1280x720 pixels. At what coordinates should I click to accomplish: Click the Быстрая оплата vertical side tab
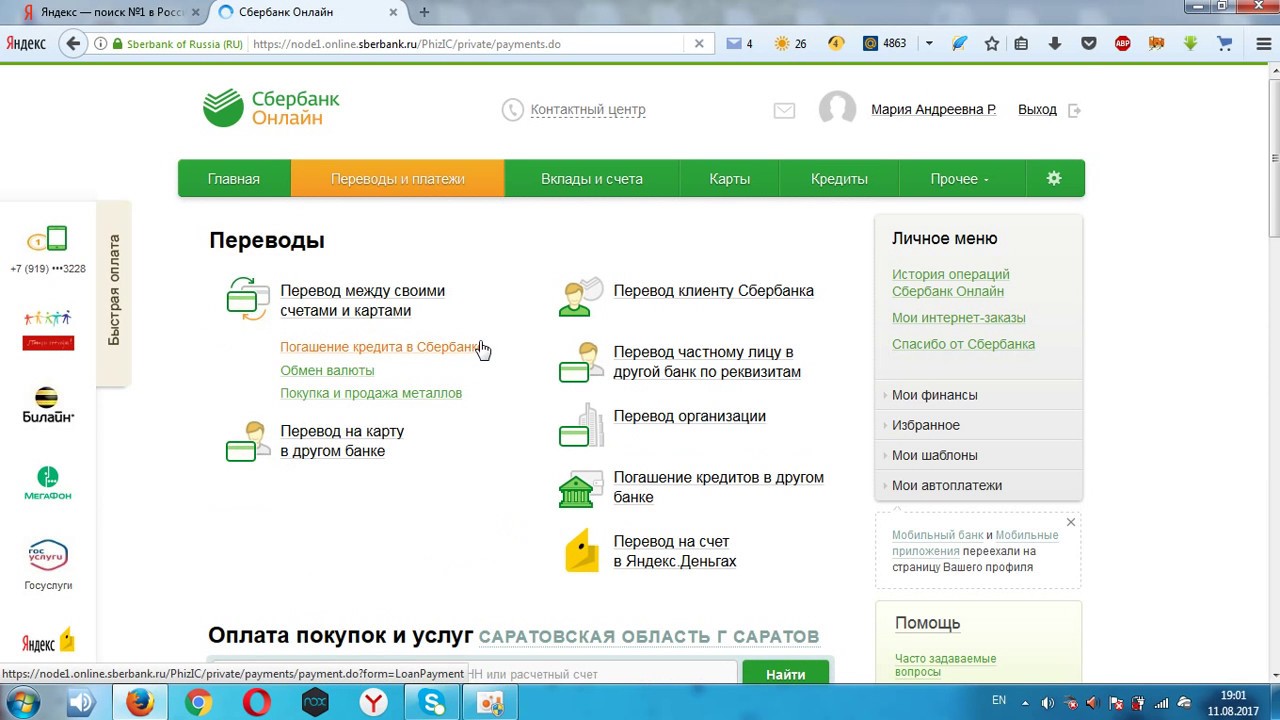click(x=113, y=292)
